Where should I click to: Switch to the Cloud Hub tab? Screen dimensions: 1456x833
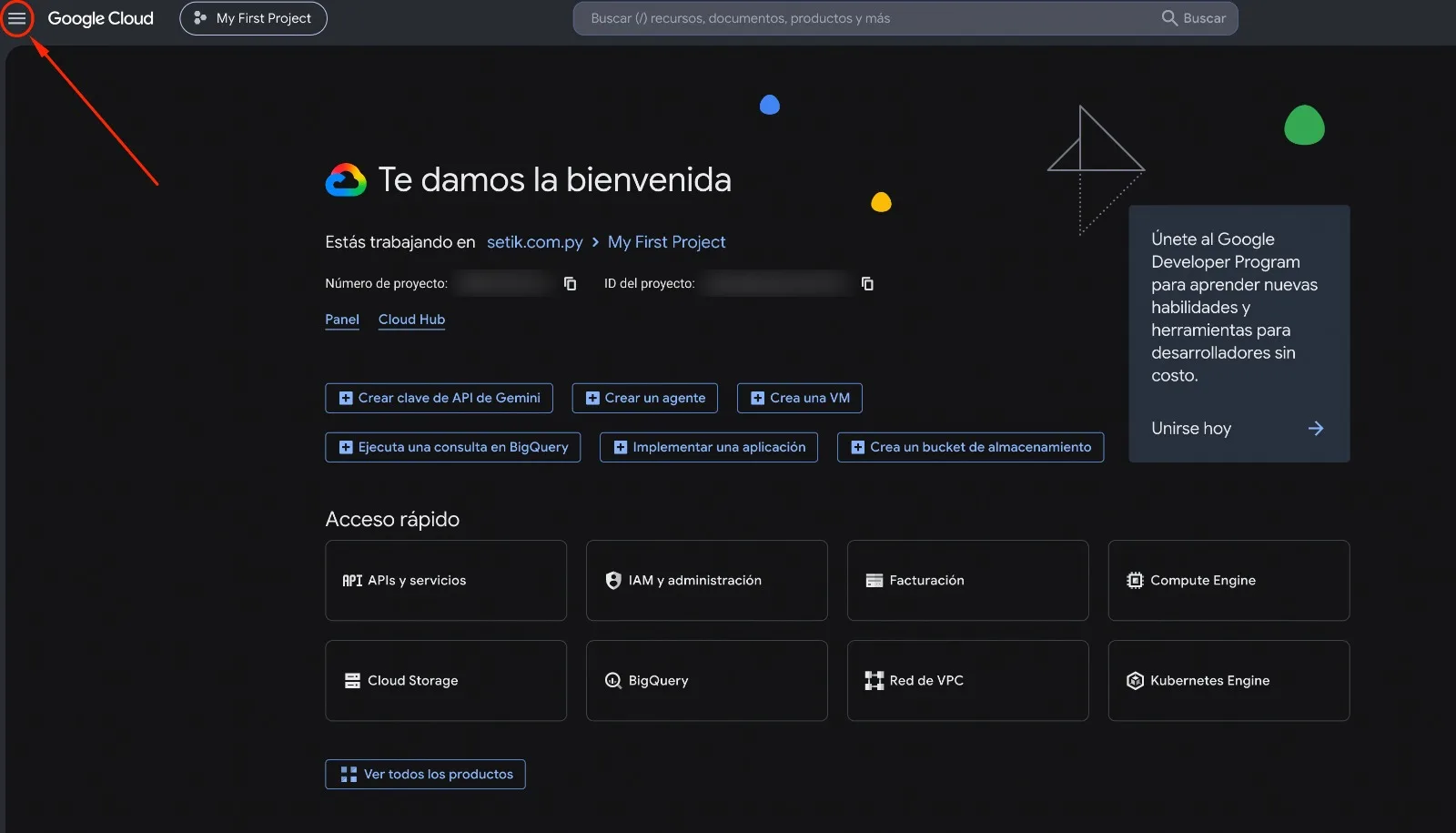click(411, 320)
